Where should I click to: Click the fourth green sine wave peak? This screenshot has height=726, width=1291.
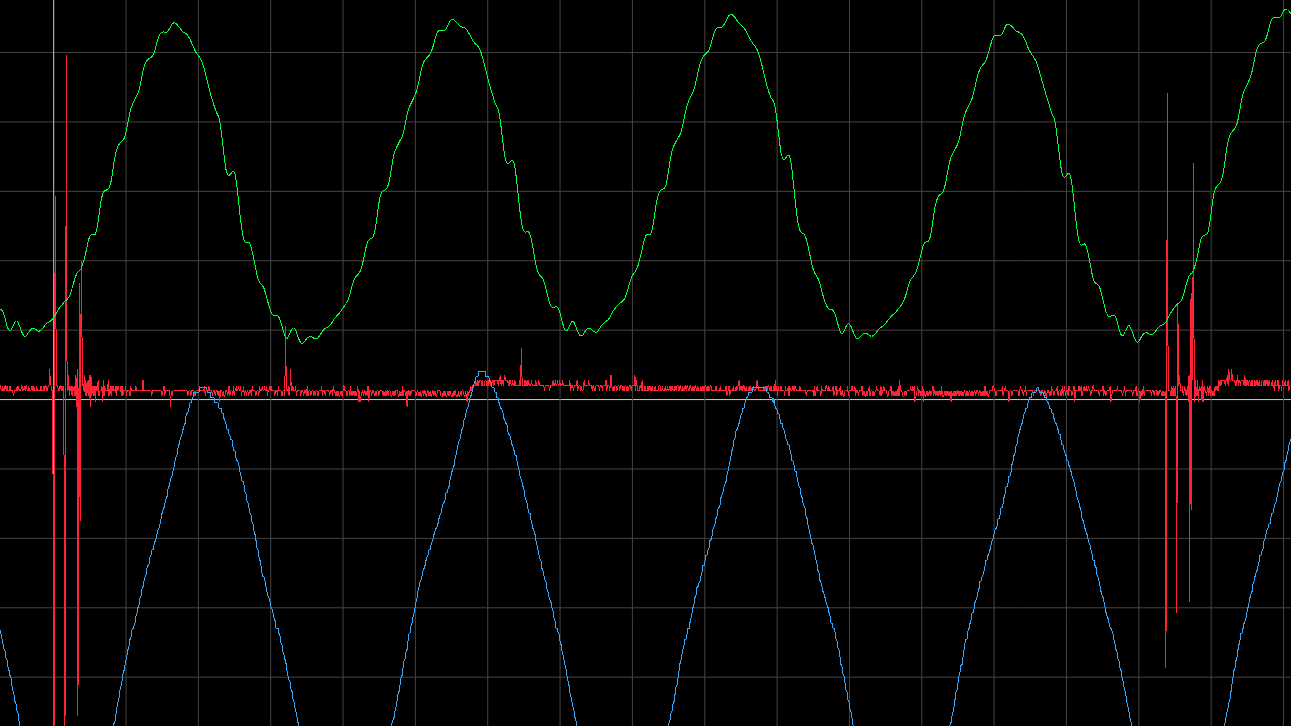pos(1012,27)
